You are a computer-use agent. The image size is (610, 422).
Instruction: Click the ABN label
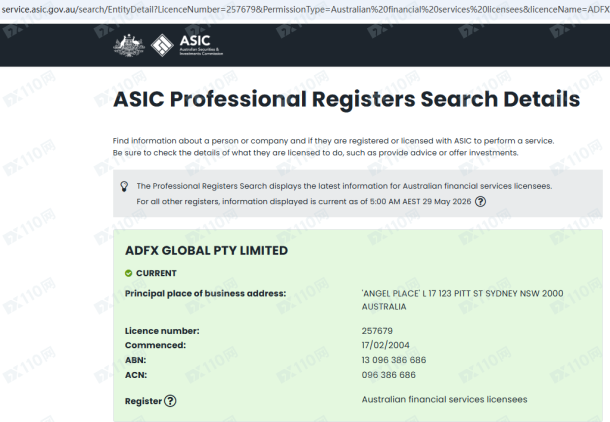point(135,360)
